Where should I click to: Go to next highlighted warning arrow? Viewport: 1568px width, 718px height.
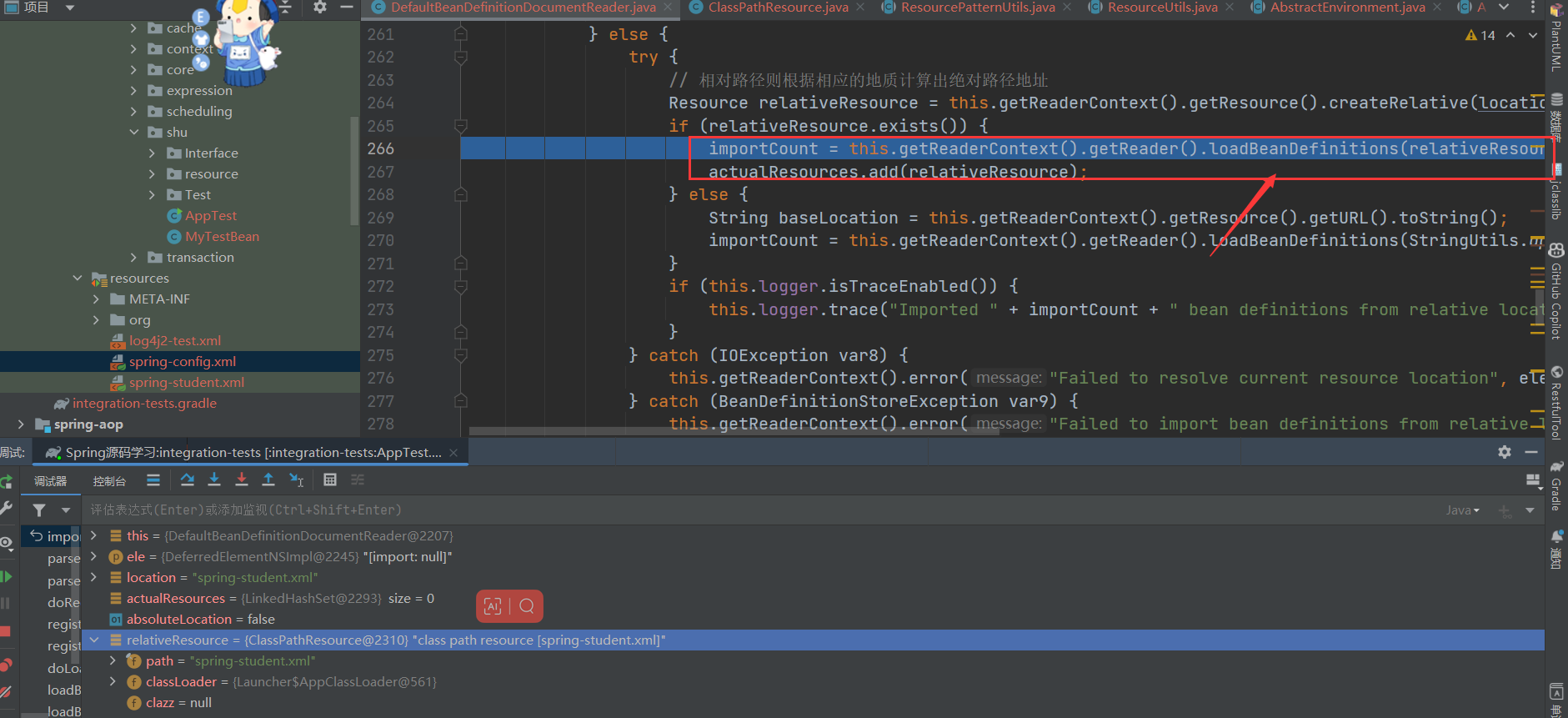point(1533,35)
